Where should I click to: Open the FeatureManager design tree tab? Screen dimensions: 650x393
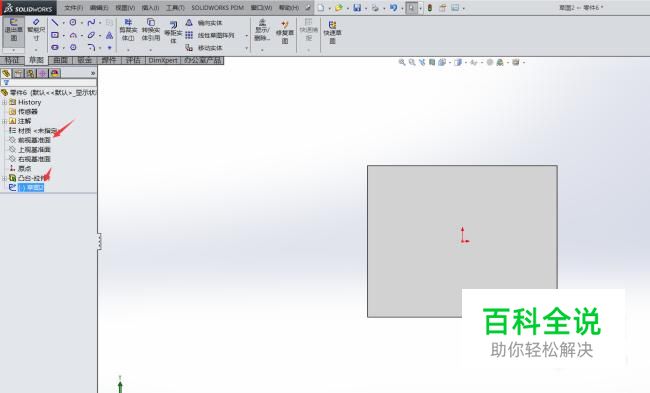pyautogui.click(x=6, y=73)
